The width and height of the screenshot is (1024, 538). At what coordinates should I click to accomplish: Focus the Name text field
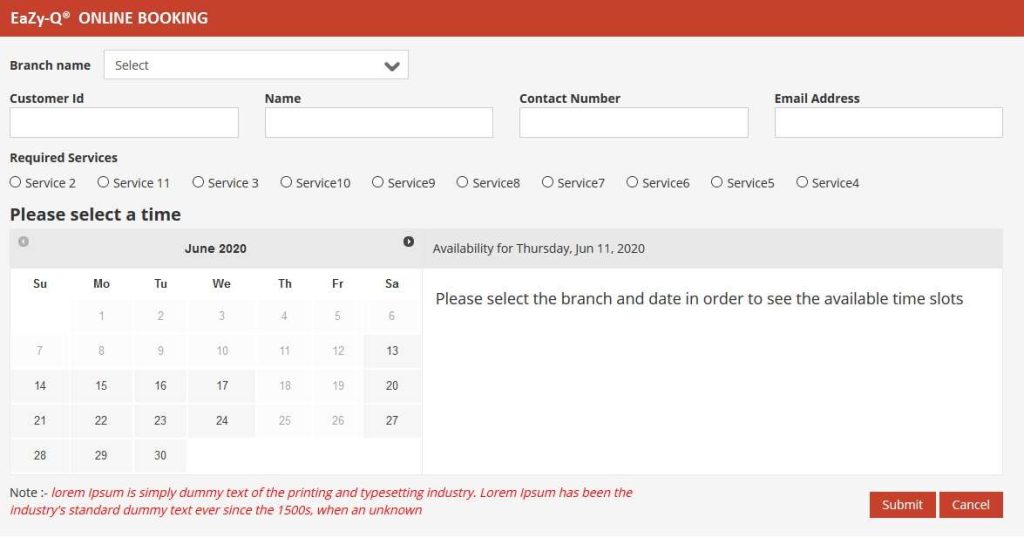click(379, 123)
